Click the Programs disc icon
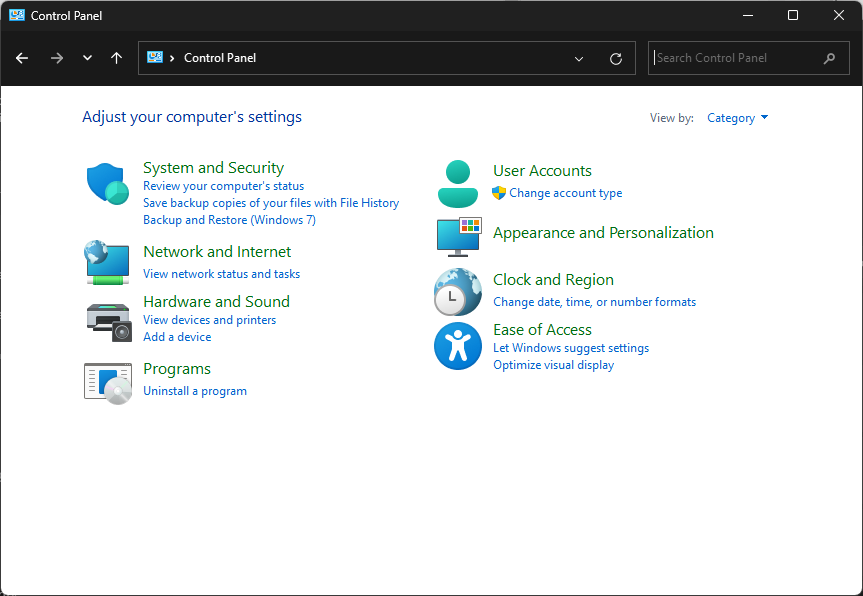 click(x=108, y=384)
